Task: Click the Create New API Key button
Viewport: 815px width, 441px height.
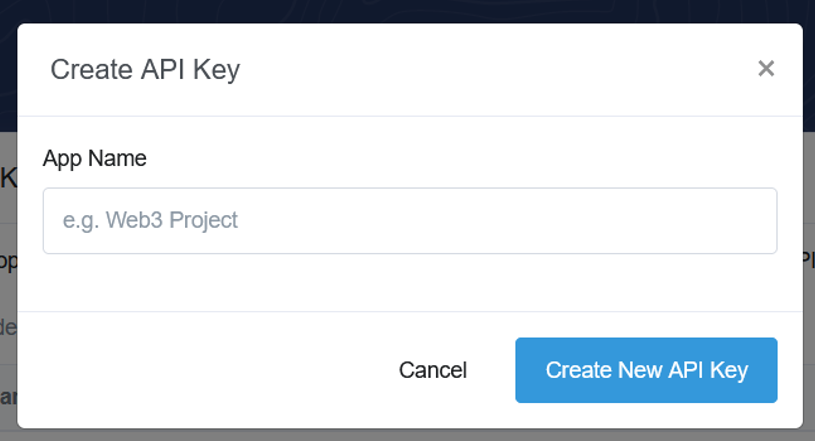Action: click(646, 370)
